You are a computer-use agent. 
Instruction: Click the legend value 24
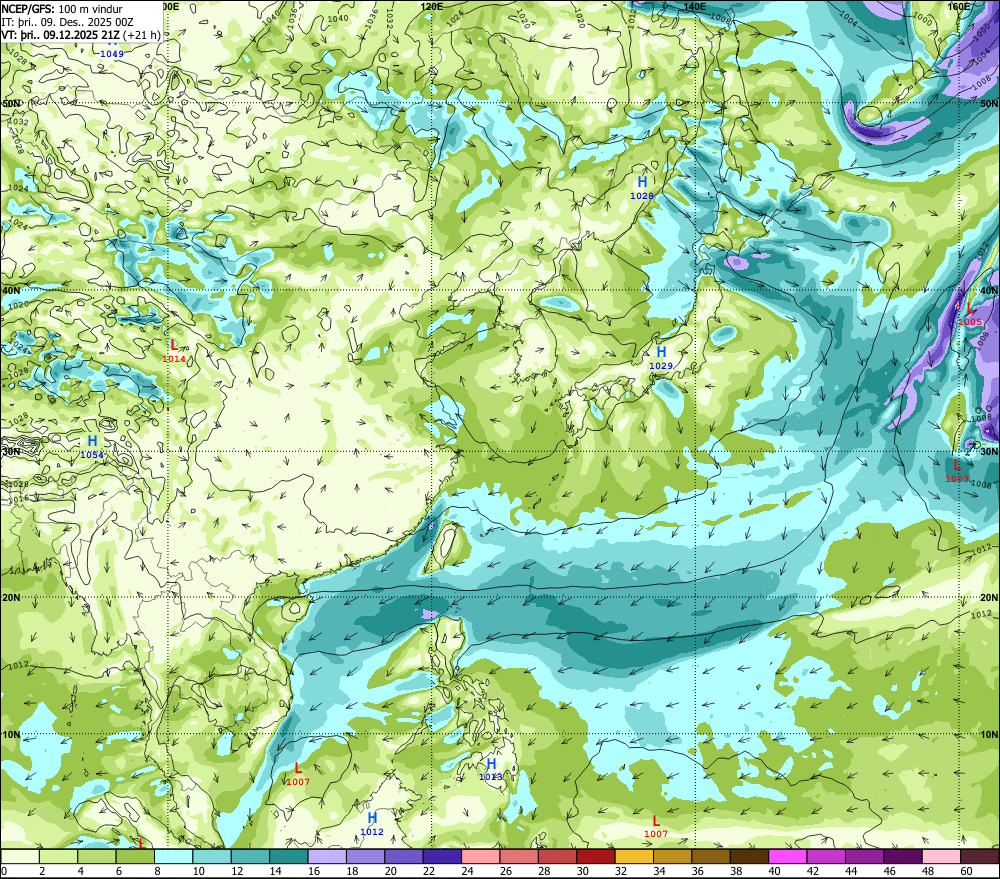(467, 871)
